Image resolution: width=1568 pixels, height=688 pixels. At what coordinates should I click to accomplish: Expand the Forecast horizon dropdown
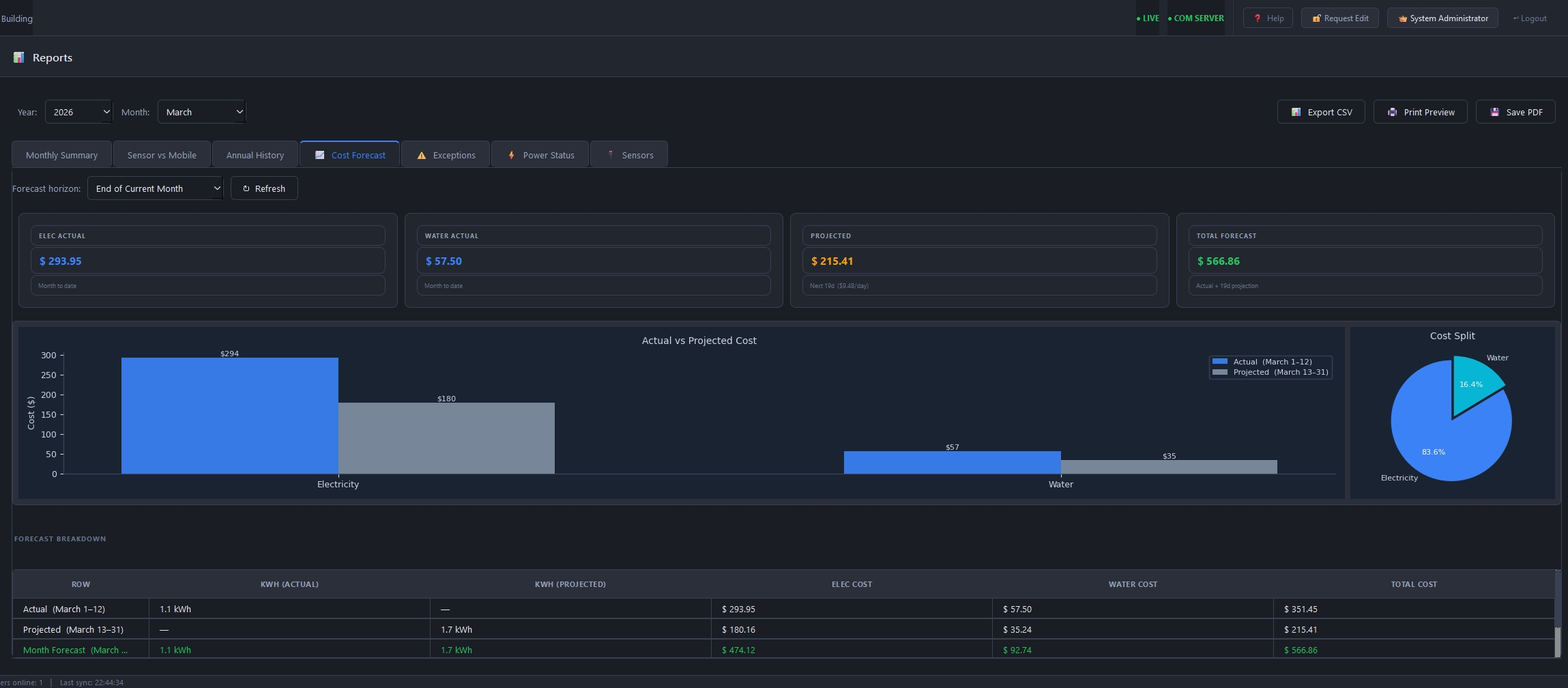click(155, 188)
